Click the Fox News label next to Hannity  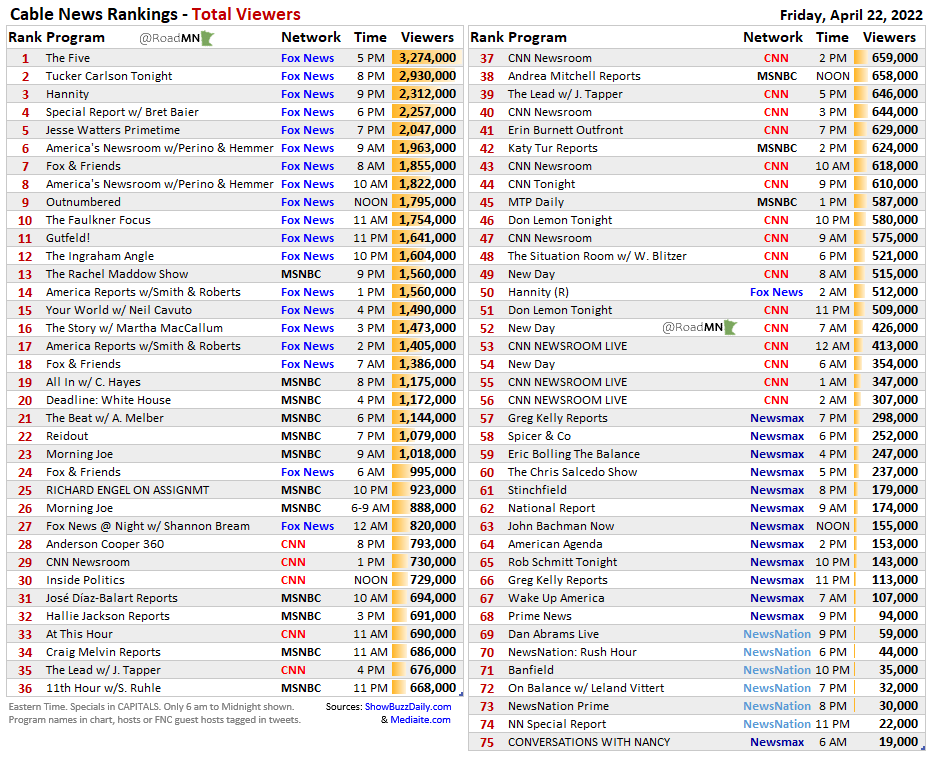point(307,94)
